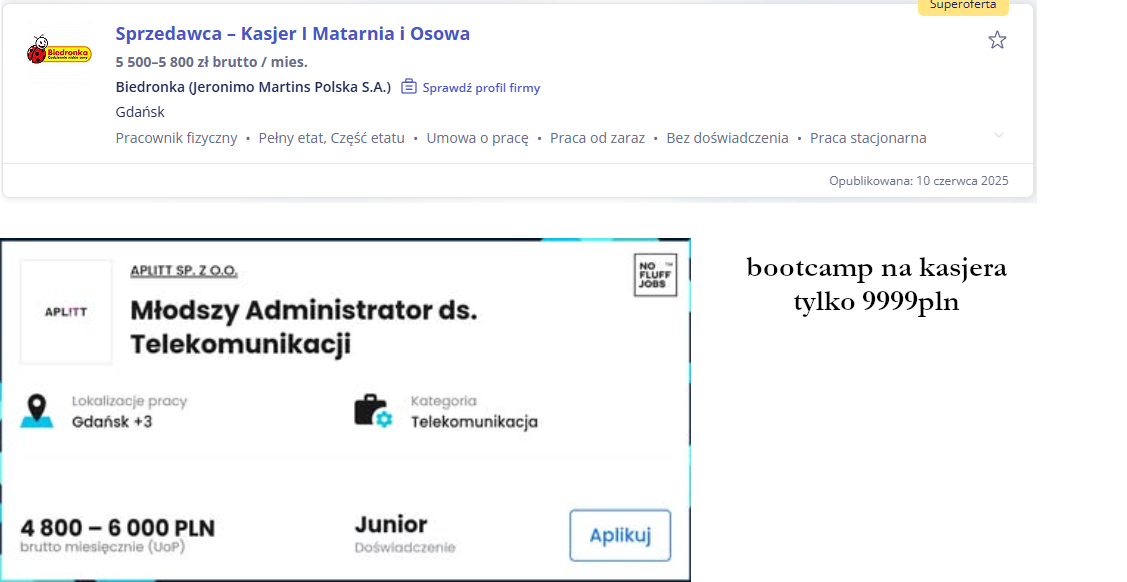The image size is (1127, 582).
Task: Click the Praca od zaraz tag
Action: [597, 138]
